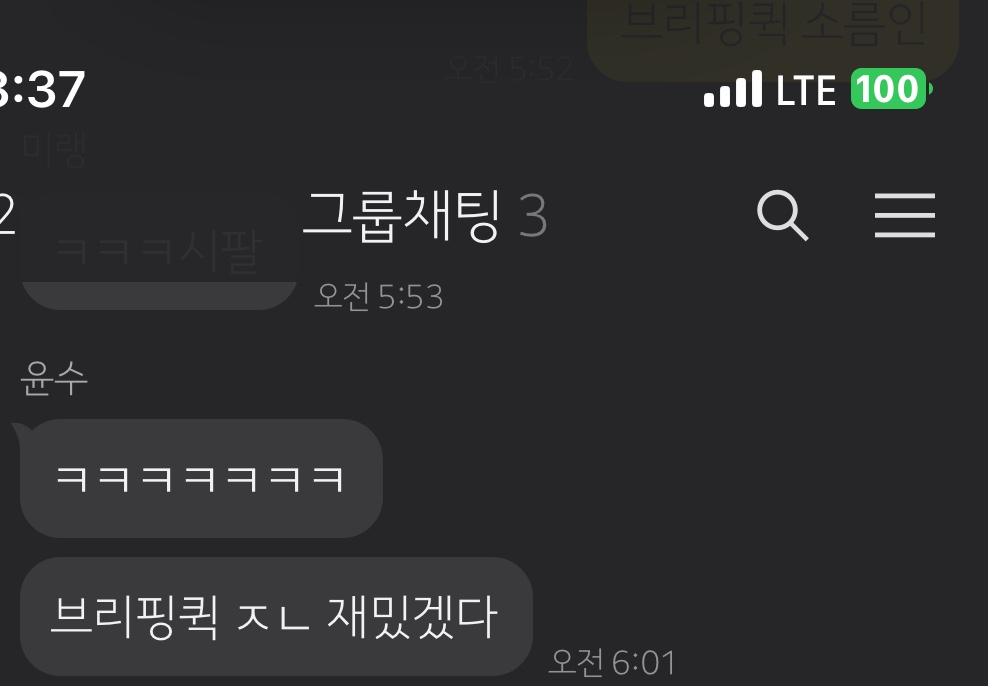
Task: Open sender 윤수's profile name
Action: point(54,379)
